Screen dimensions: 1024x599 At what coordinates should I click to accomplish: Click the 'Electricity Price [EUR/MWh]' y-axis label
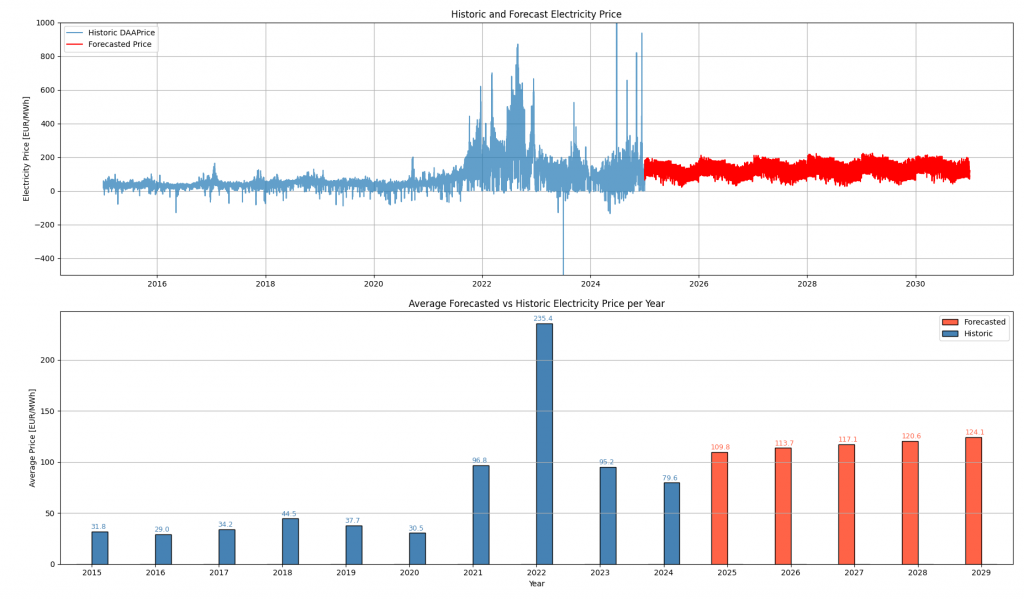[x=27, y=148]
